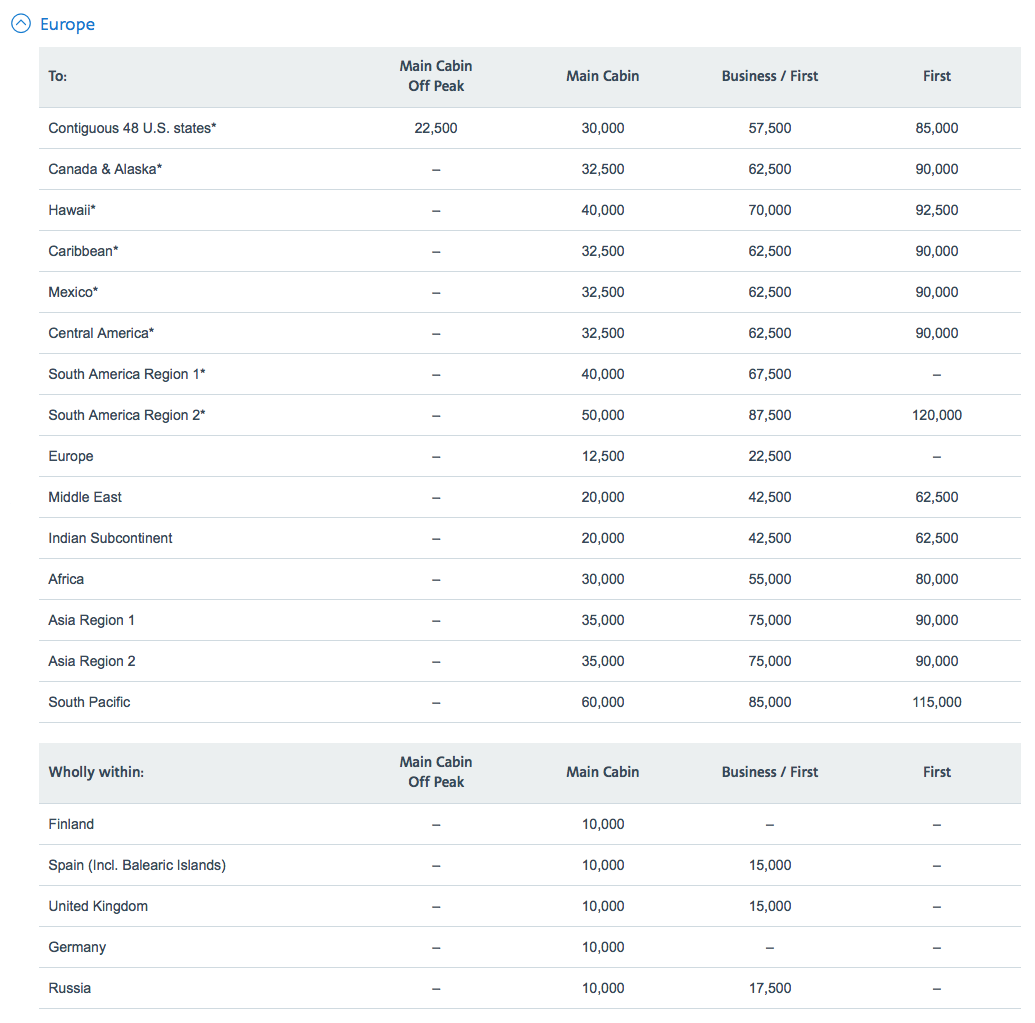Click 'Canada & Alaska*' row label

coord(105,169)
